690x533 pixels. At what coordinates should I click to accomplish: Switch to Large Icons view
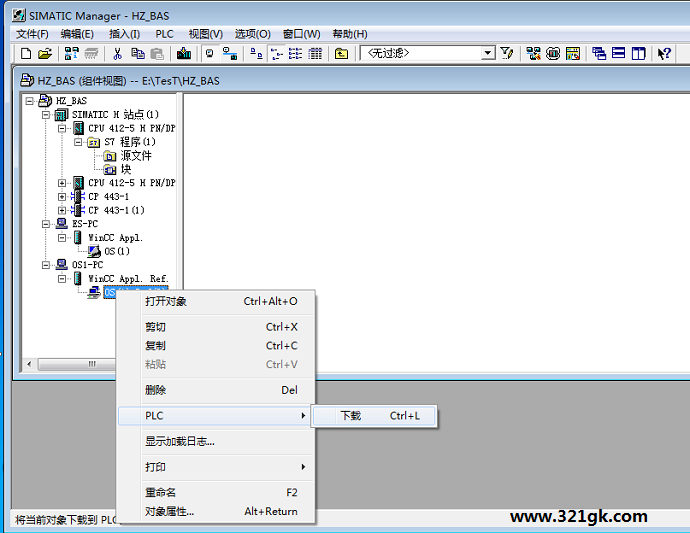pos(256,54)
